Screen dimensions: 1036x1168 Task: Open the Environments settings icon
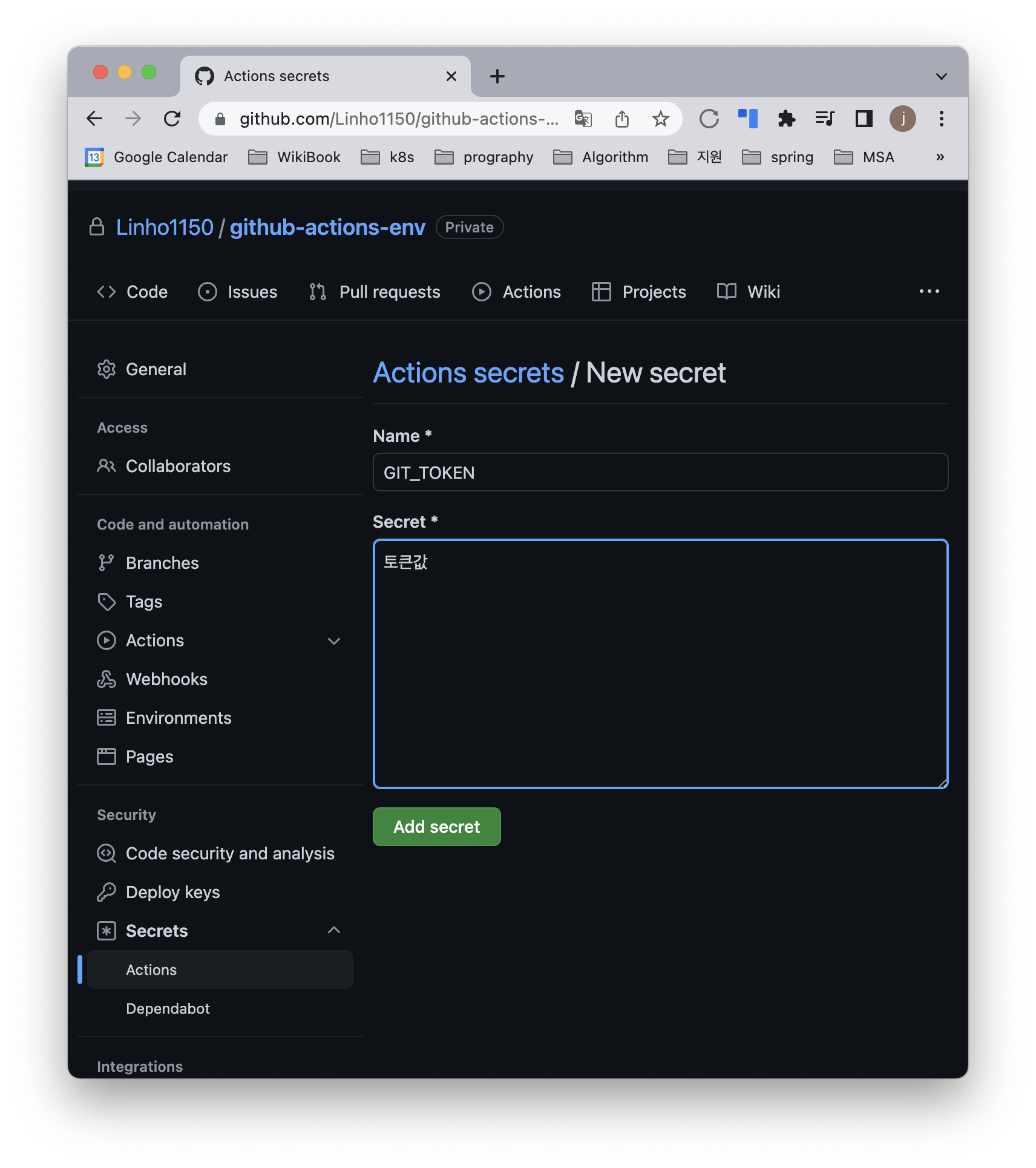(107, 717)
